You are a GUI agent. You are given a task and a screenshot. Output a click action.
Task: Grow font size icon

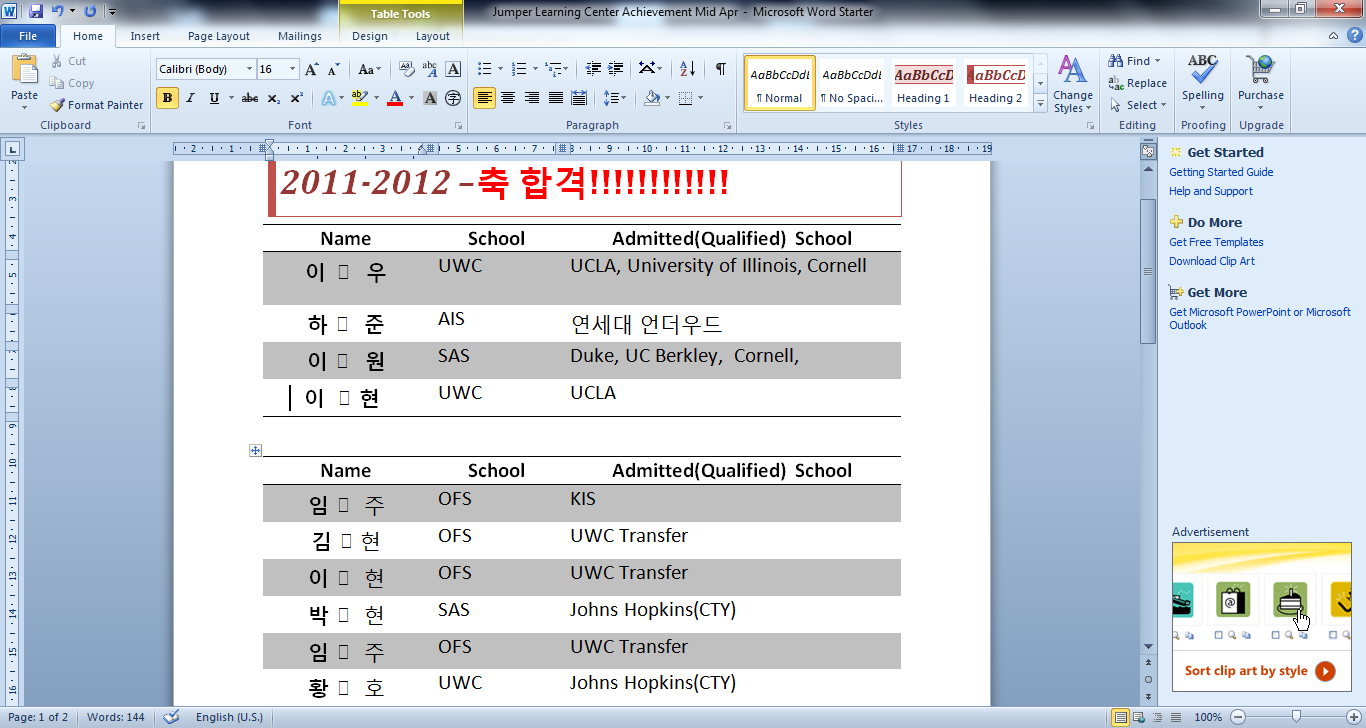pos(312,69)
